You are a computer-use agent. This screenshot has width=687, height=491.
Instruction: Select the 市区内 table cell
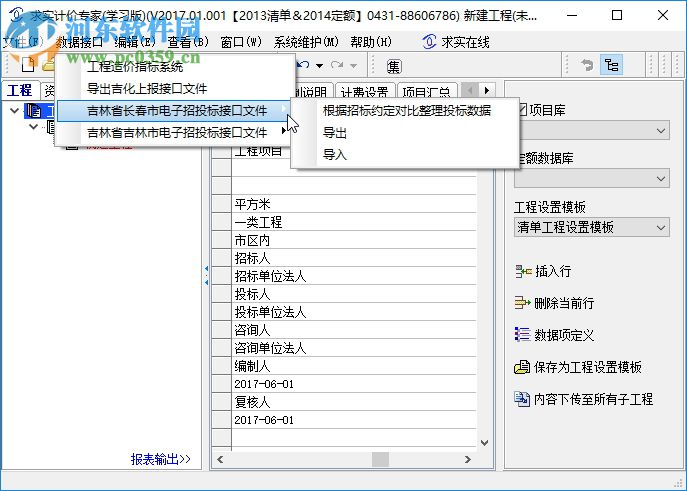[354, 240]
